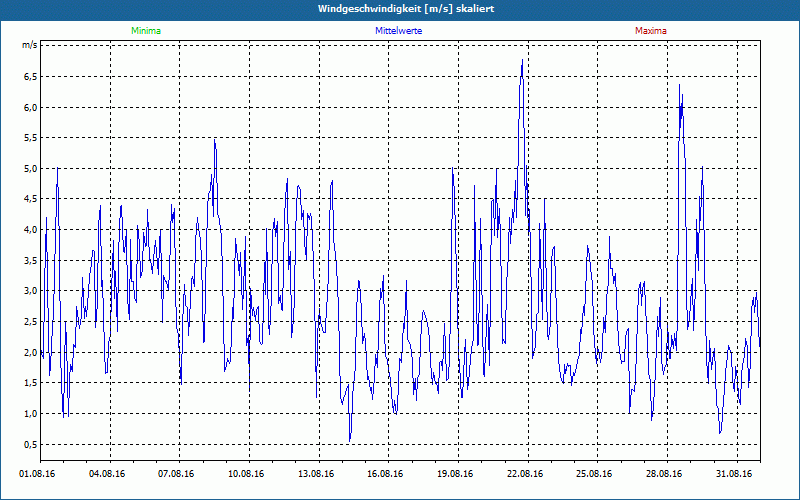Viewport: 800px width, 500px height.
Task: Click the 22.08.16 date label
Action: point(524,474)
